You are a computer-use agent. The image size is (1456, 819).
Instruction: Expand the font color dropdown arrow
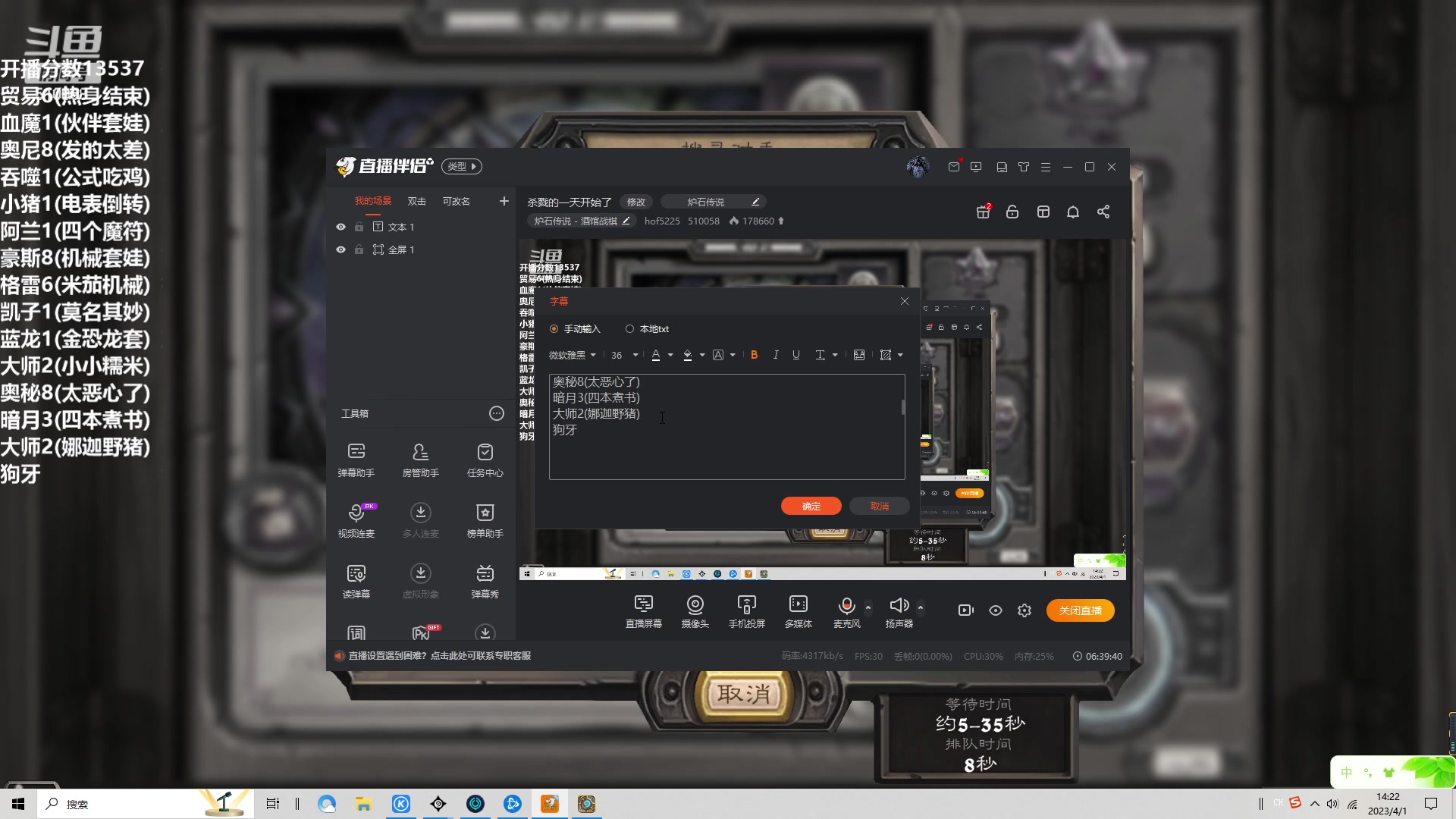pos(670,355)
